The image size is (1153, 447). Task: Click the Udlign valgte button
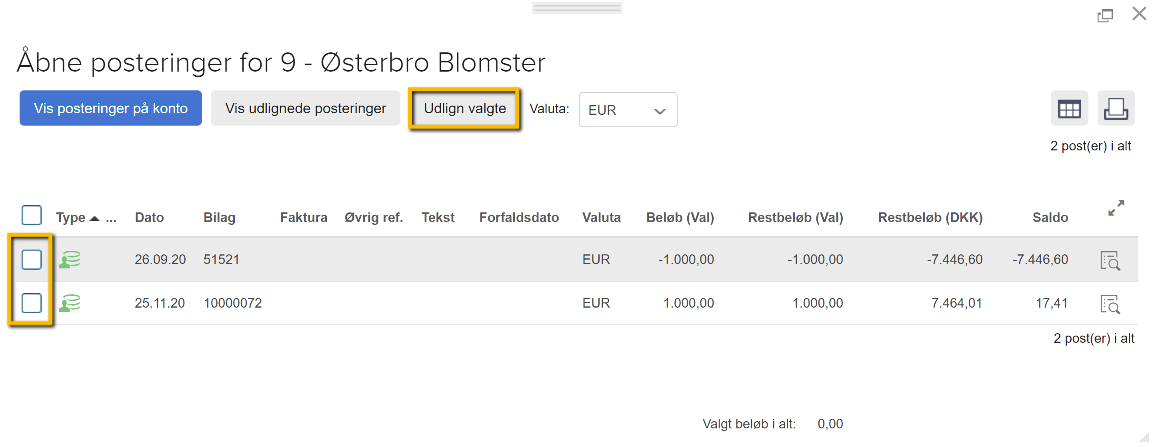click(465, 109)
